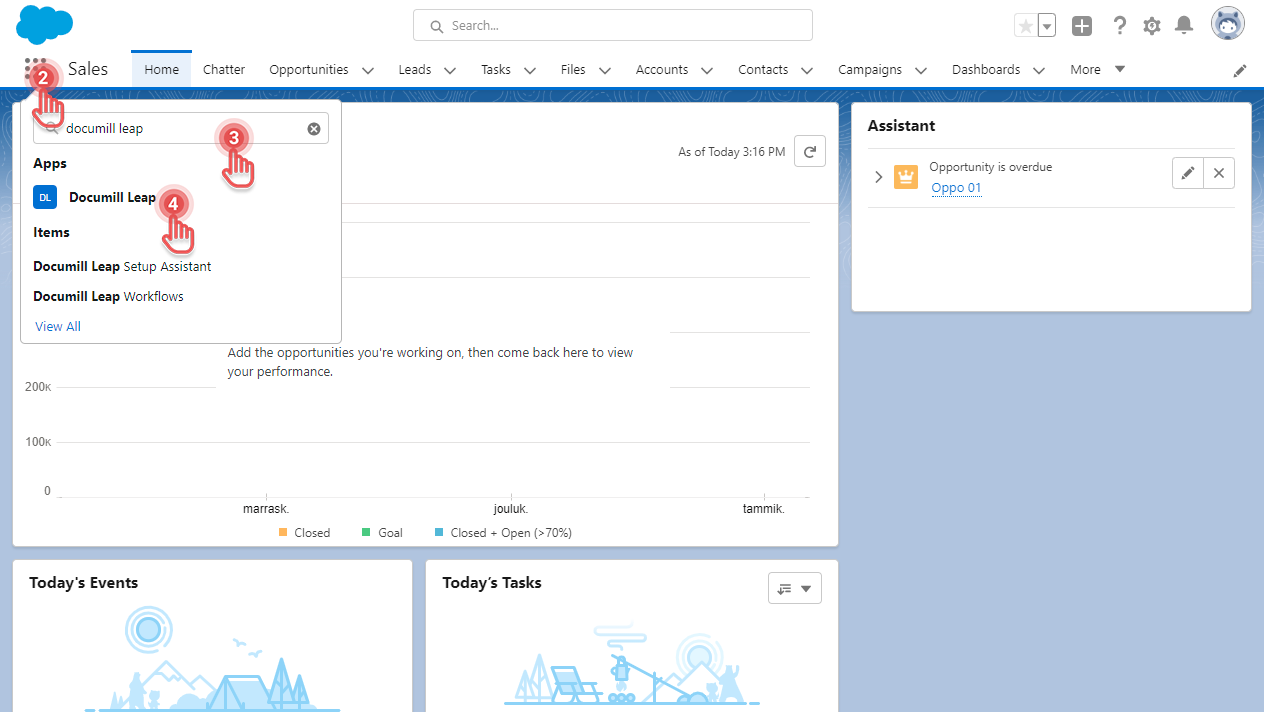Open the user profile avatar
The image size is (1264, 712).
(1227, 24)
